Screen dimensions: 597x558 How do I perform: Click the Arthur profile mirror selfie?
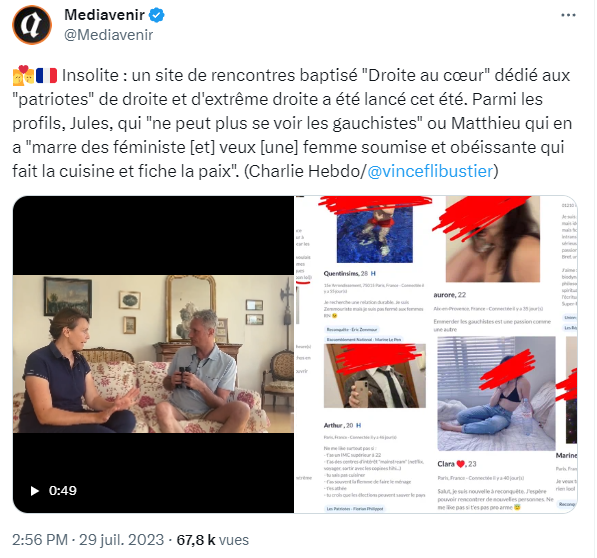click(x=375, y=376)
